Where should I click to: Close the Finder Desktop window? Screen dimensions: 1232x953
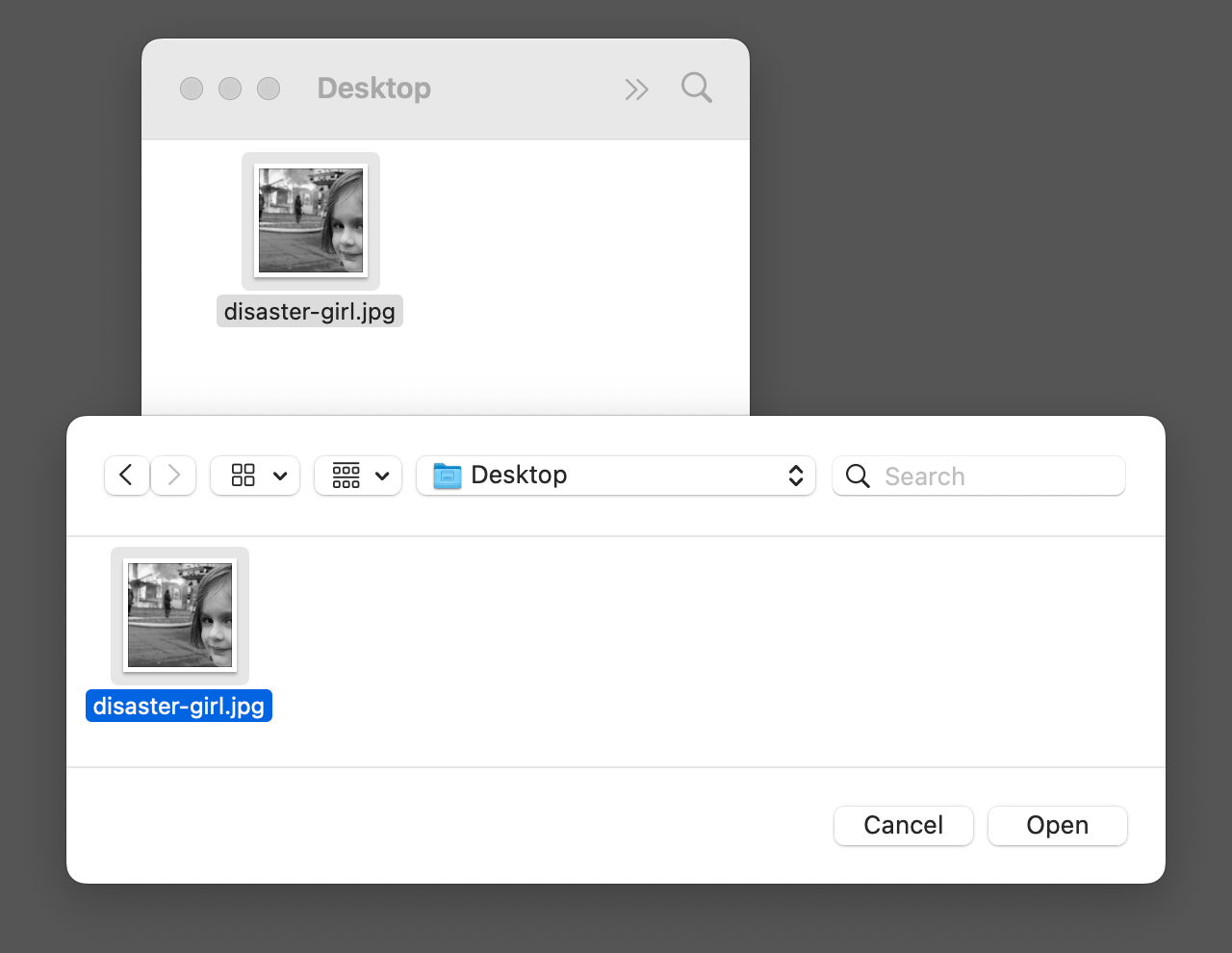click(192, 89)
